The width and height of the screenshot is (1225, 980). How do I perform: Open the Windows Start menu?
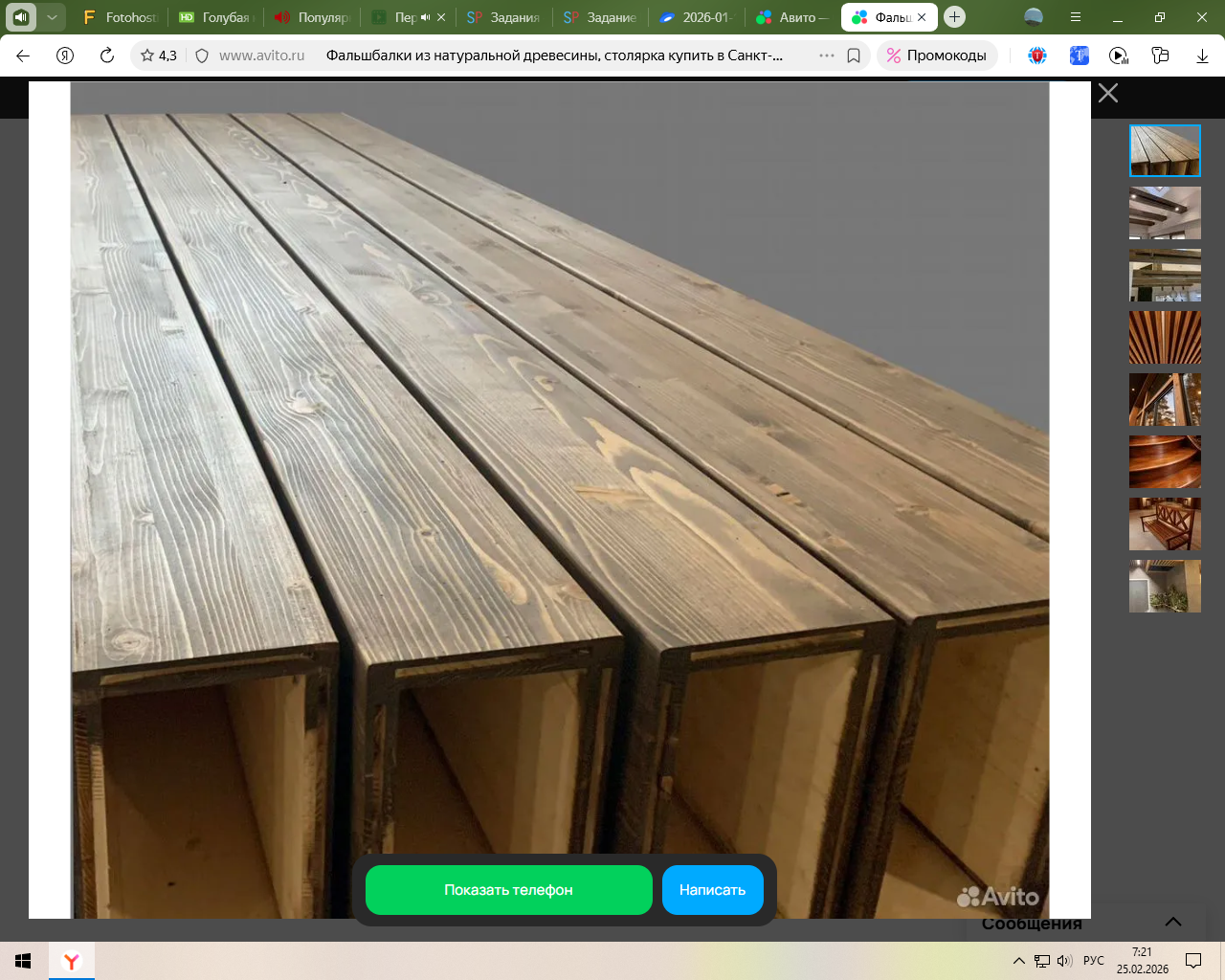point(23,961)
